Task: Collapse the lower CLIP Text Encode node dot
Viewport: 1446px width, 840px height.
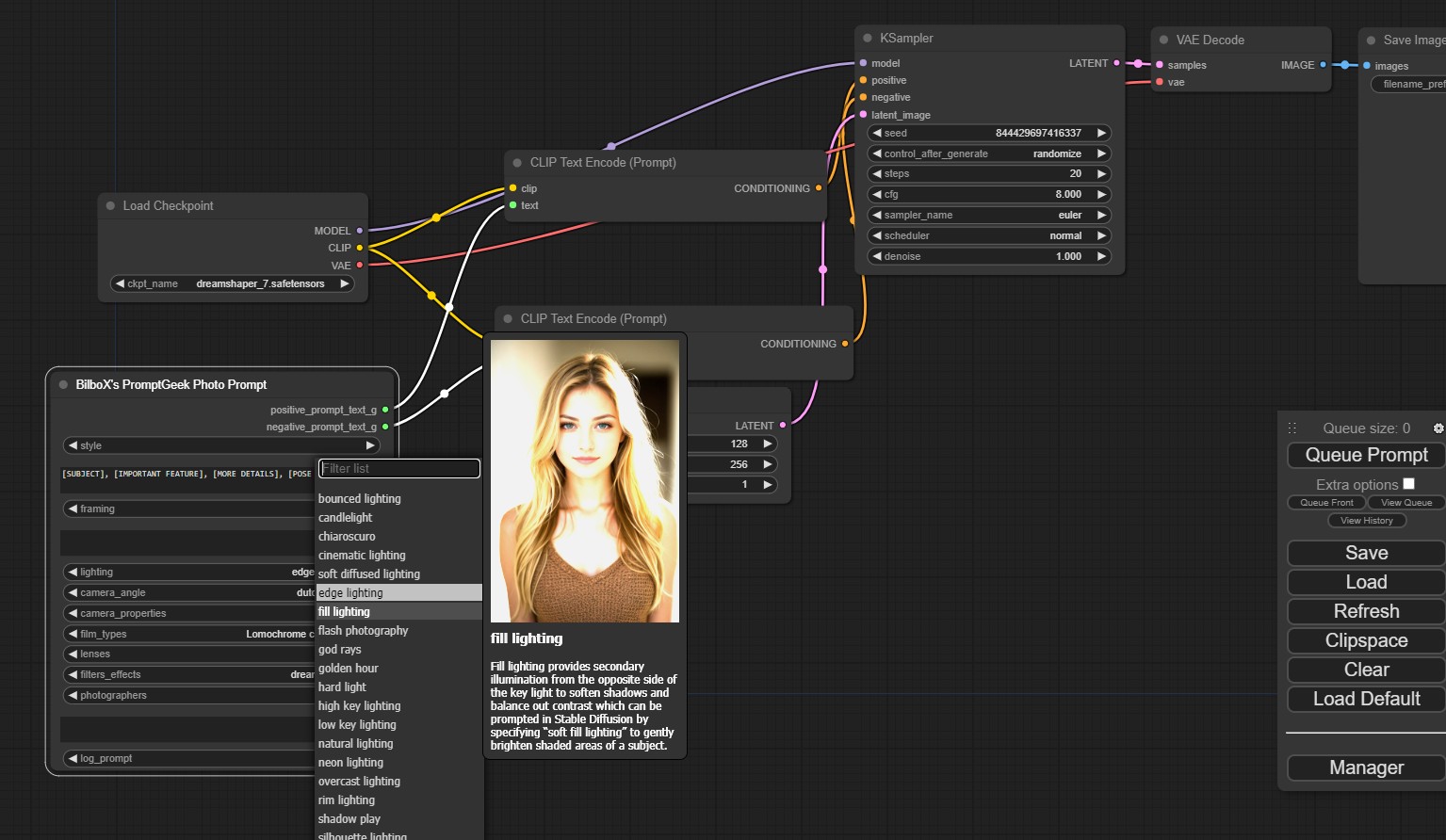Action: tap(508, 319)
